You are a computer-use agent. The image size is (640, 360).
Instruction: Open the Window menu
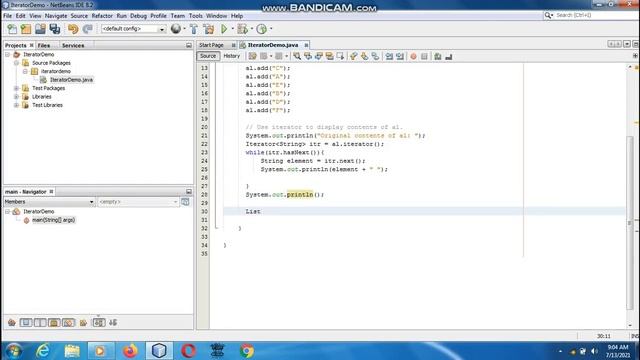click(x=216, y=16)
